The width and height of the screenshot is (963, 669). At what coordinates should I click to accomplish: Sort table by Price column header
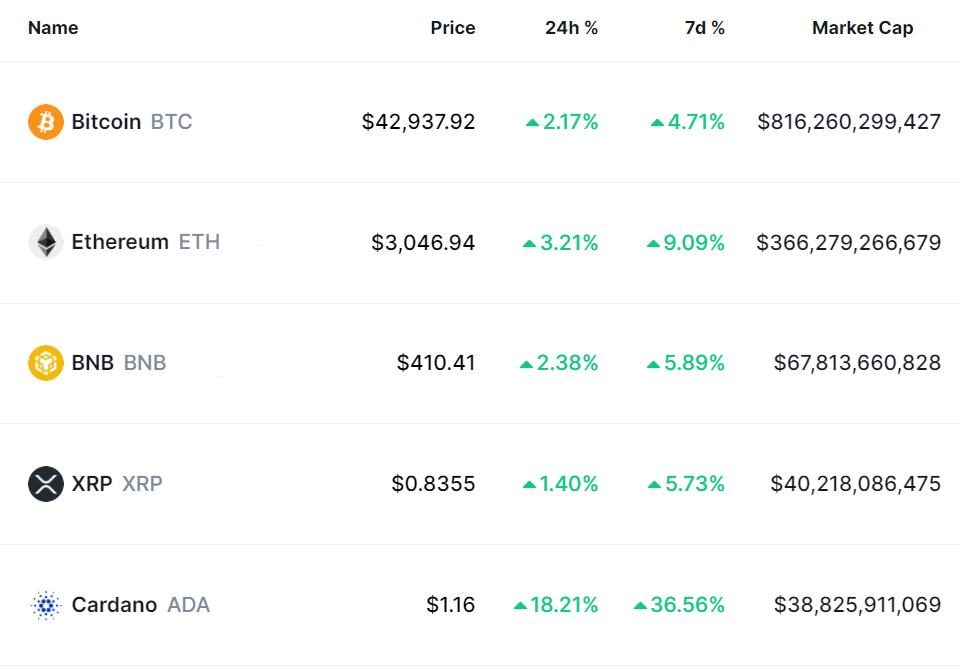pos(453,28)
